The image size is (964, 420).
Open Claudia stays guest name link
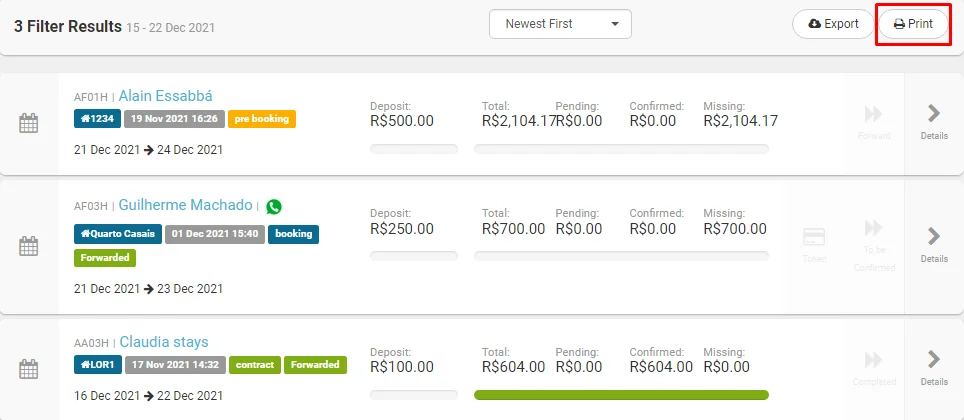pyautogui.click(x=164, y=342)
